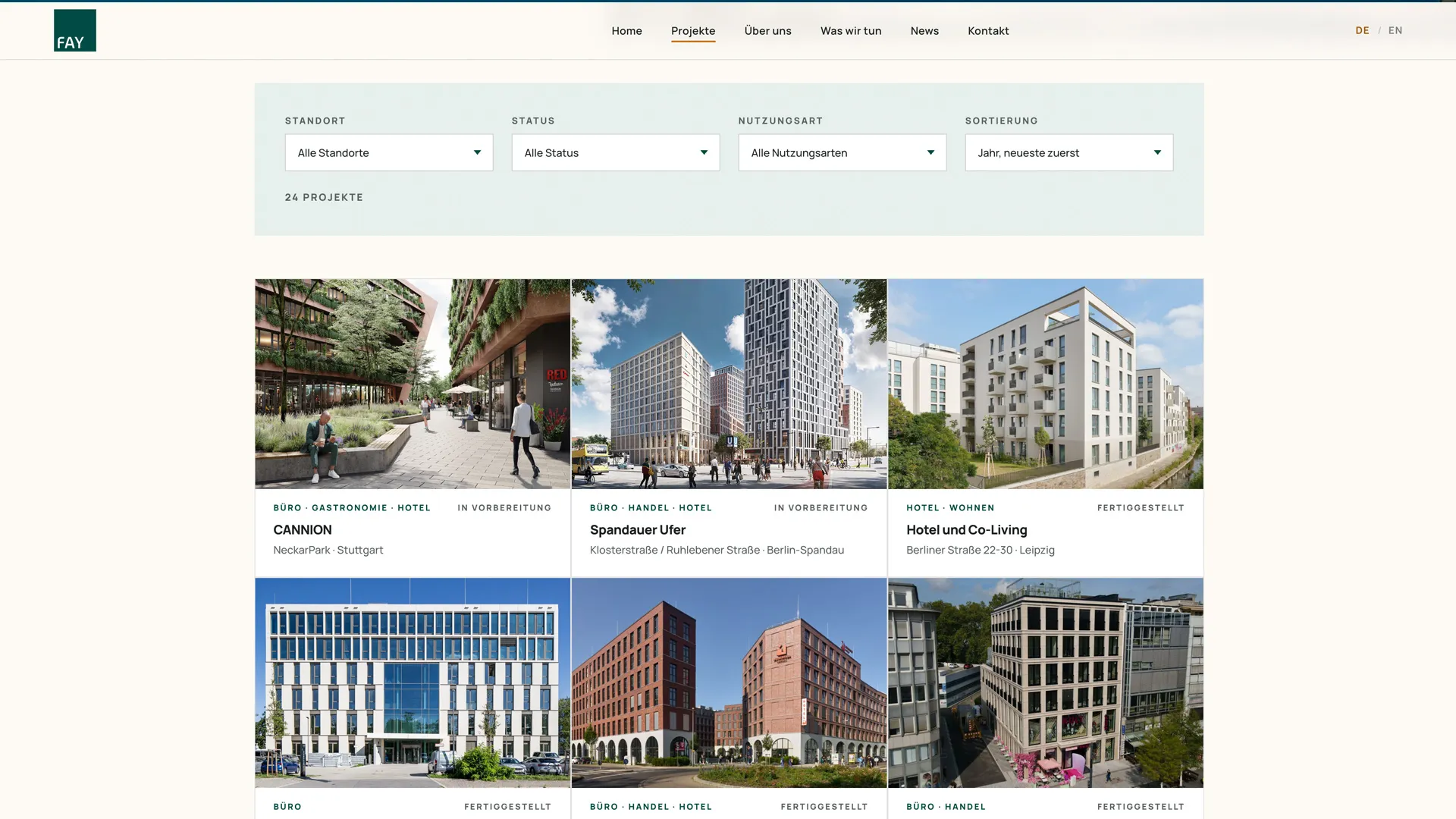1456x819 pixels.
Task: Click Berliner Straße 22-30 · Leipzig text
Action: (x=981, y=550)
